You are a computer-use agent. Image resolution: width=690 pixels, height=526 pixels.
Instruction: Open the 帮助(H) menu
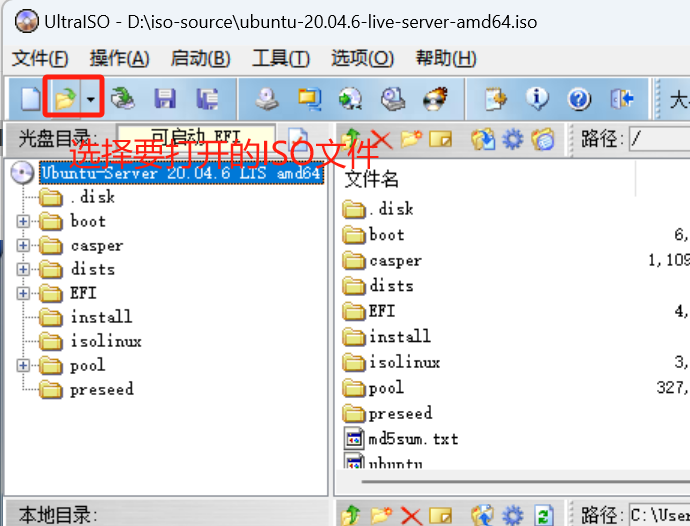coord(446,58)
